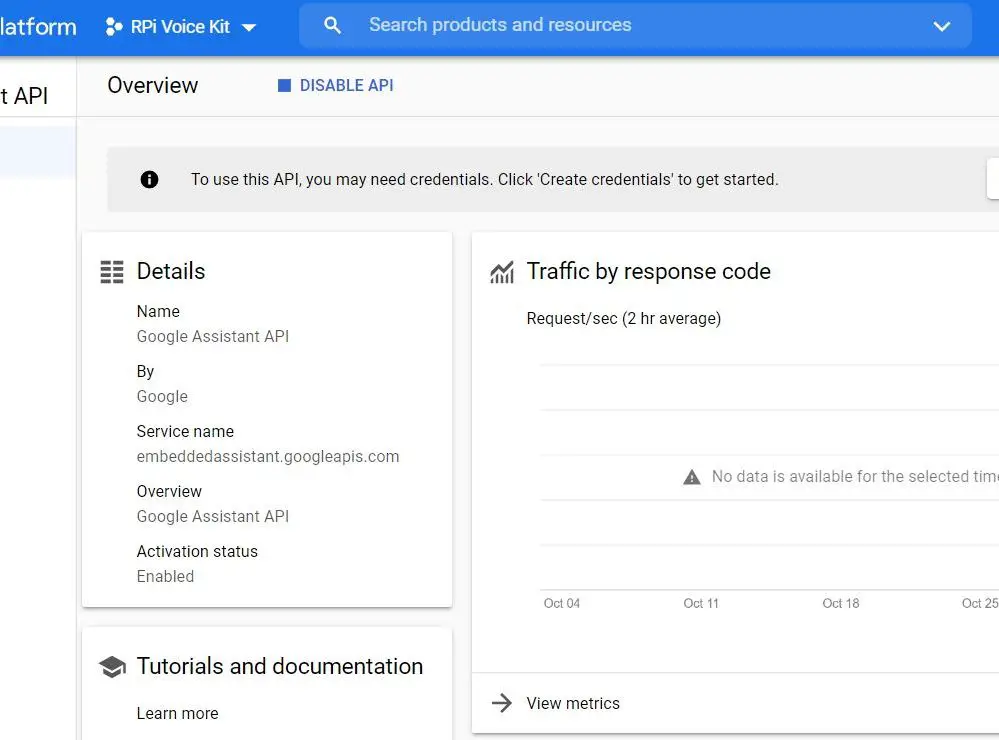Viewport: 999px width, 740px height.
Task: Expand the search bar chevron
Action: pos(941,26)
